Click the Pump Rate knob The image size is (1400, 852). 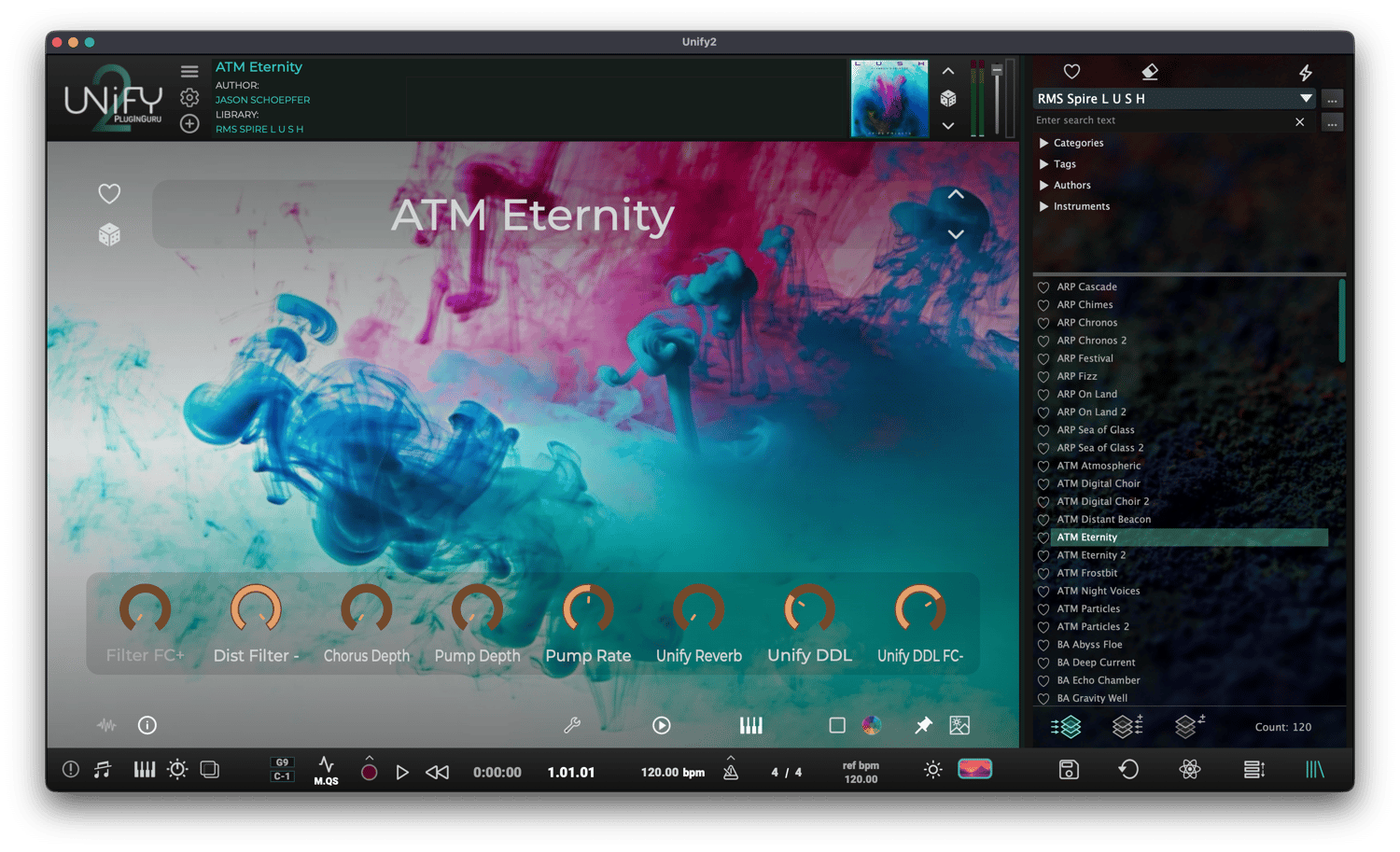[588, 610]
